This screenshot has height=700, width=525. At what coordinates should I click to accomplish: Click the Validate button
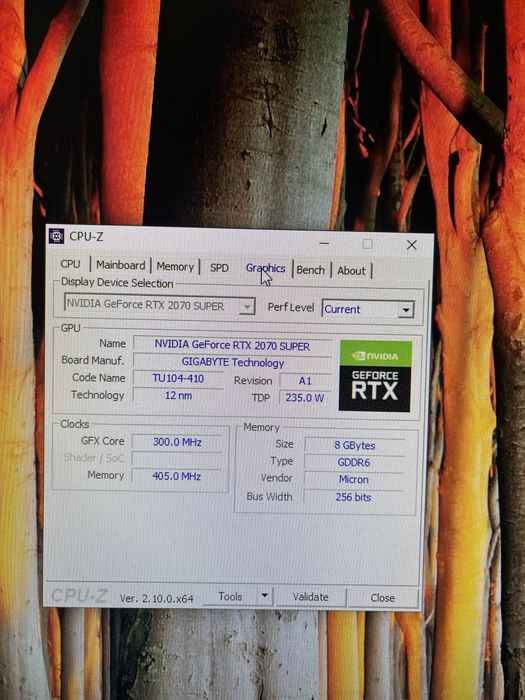point(311,597)
